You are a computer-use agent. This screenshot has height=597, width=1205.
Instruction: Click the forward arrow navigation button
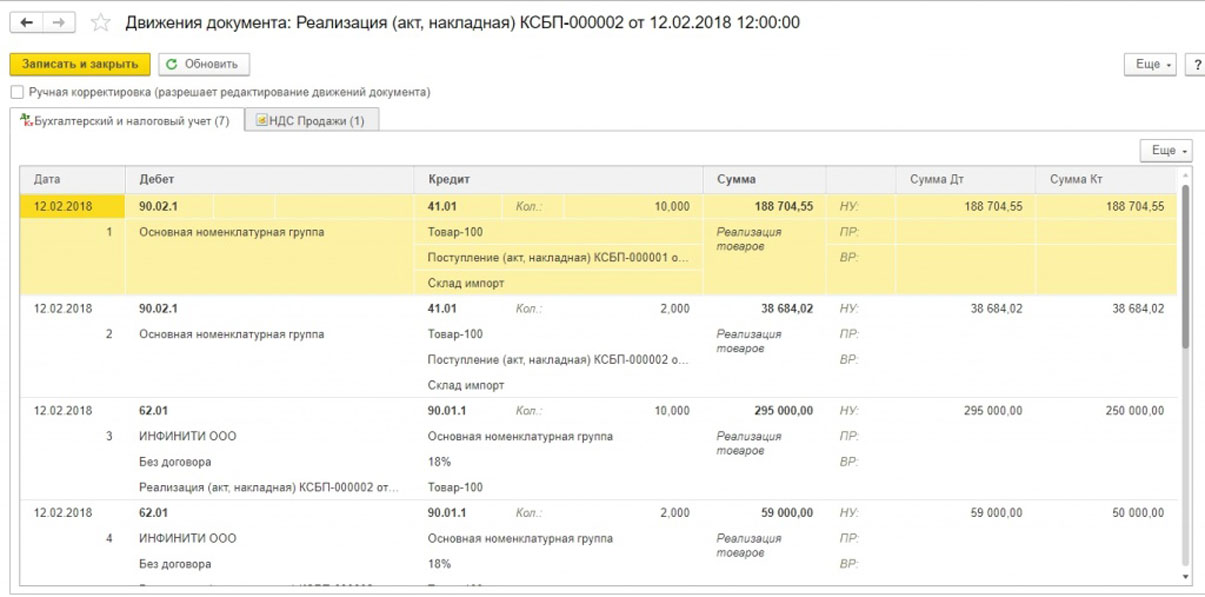(59, 22)
